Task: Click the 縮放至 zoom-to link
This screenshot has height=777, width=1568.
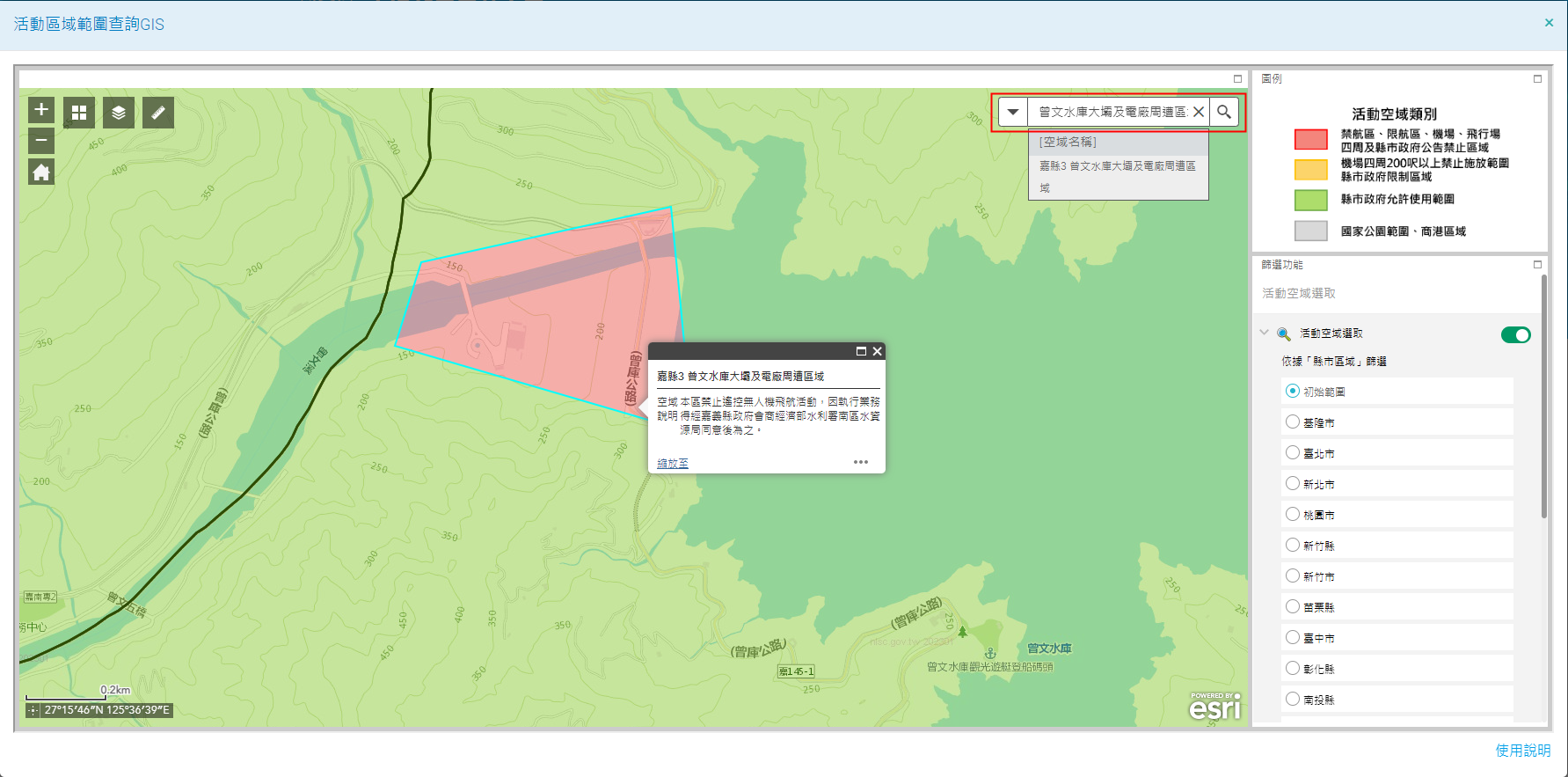Action: tap(673, 464)
